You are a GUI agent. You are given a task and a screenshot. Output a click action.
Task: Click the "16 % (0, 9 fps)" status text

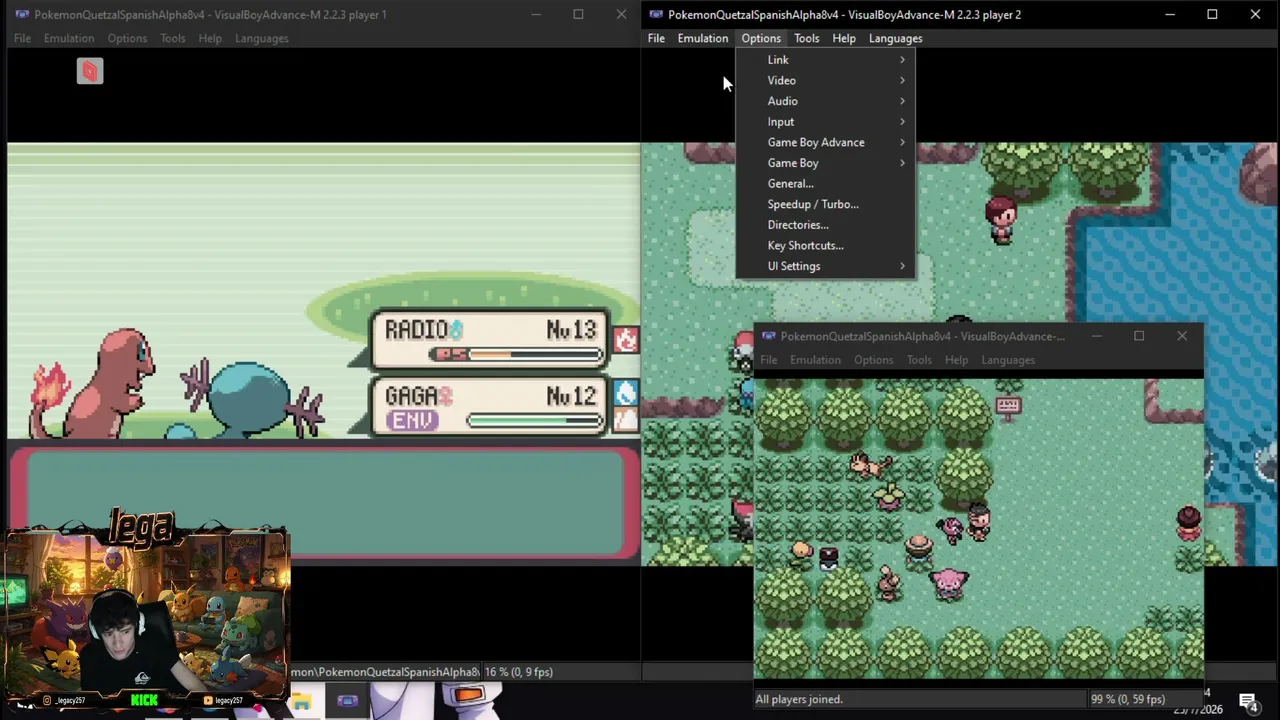519,672
